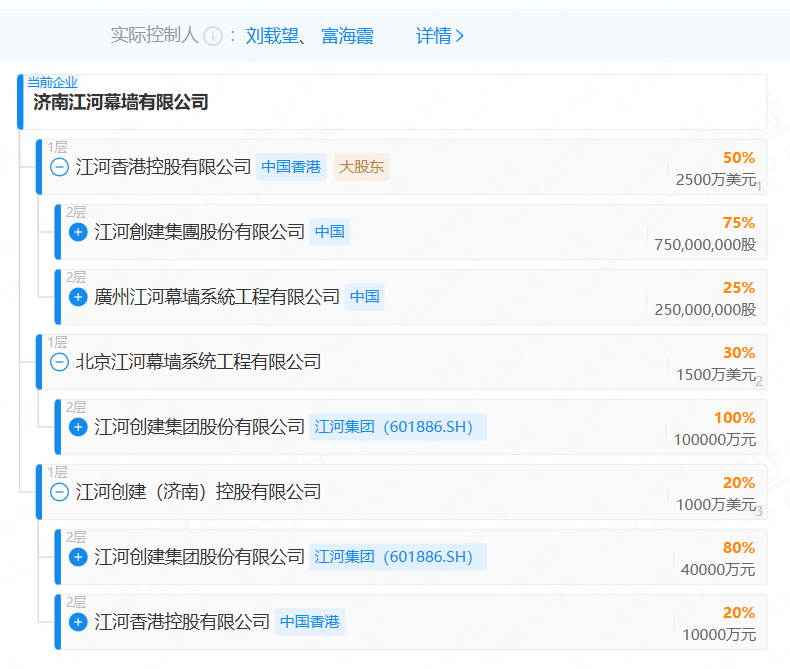The height and width of the screenshot is (669, 790).
Task: Click the 中国 tag beside 廣州江河幕墙系统工程
Action: pos(364,297)
